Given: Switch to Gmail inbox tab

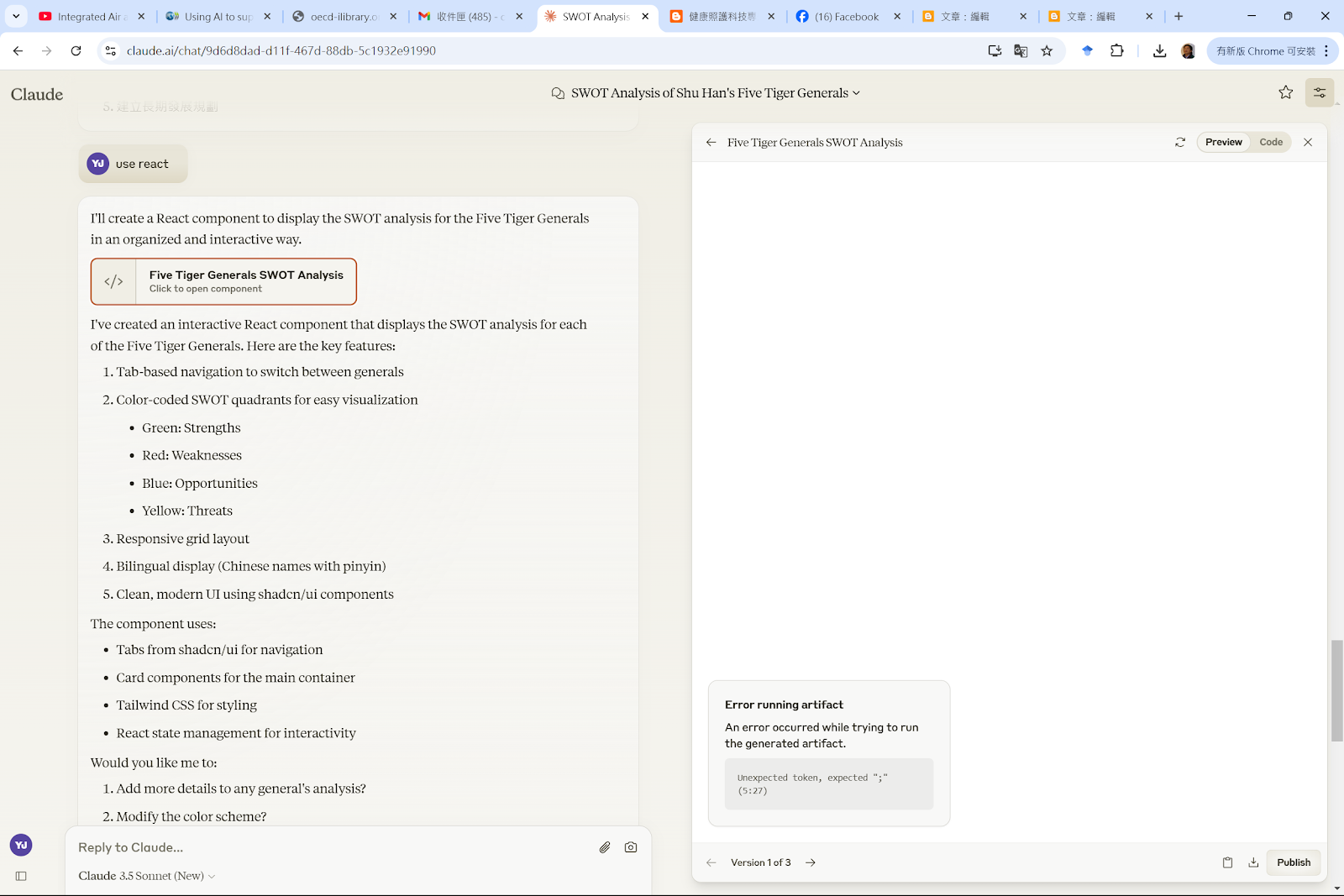Looking at the screenshot, I should pos(470,16).
